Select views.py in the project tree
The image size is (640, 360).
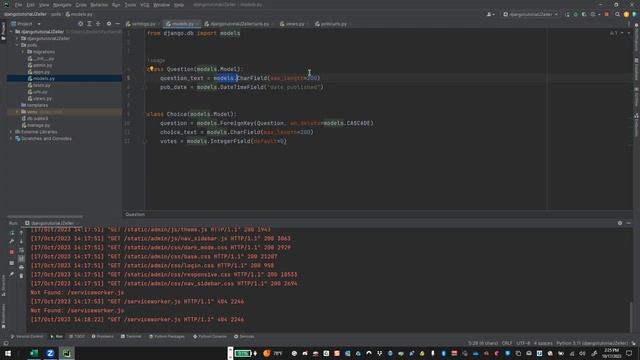point(40,99)
